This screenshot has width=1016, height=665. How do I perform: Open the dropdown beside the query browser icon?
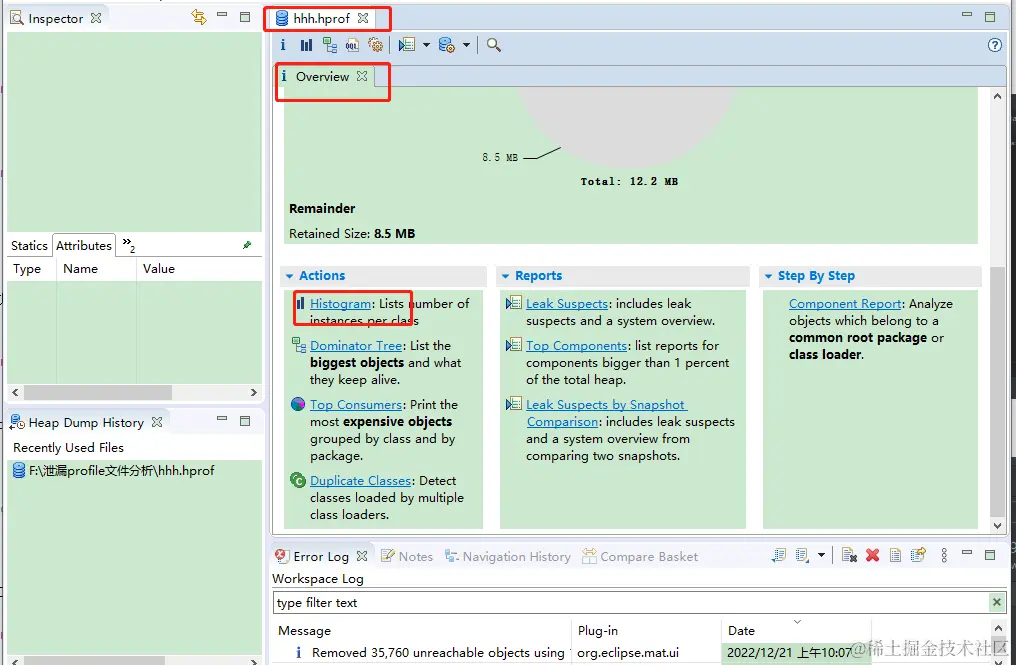(x=466, y=45)
